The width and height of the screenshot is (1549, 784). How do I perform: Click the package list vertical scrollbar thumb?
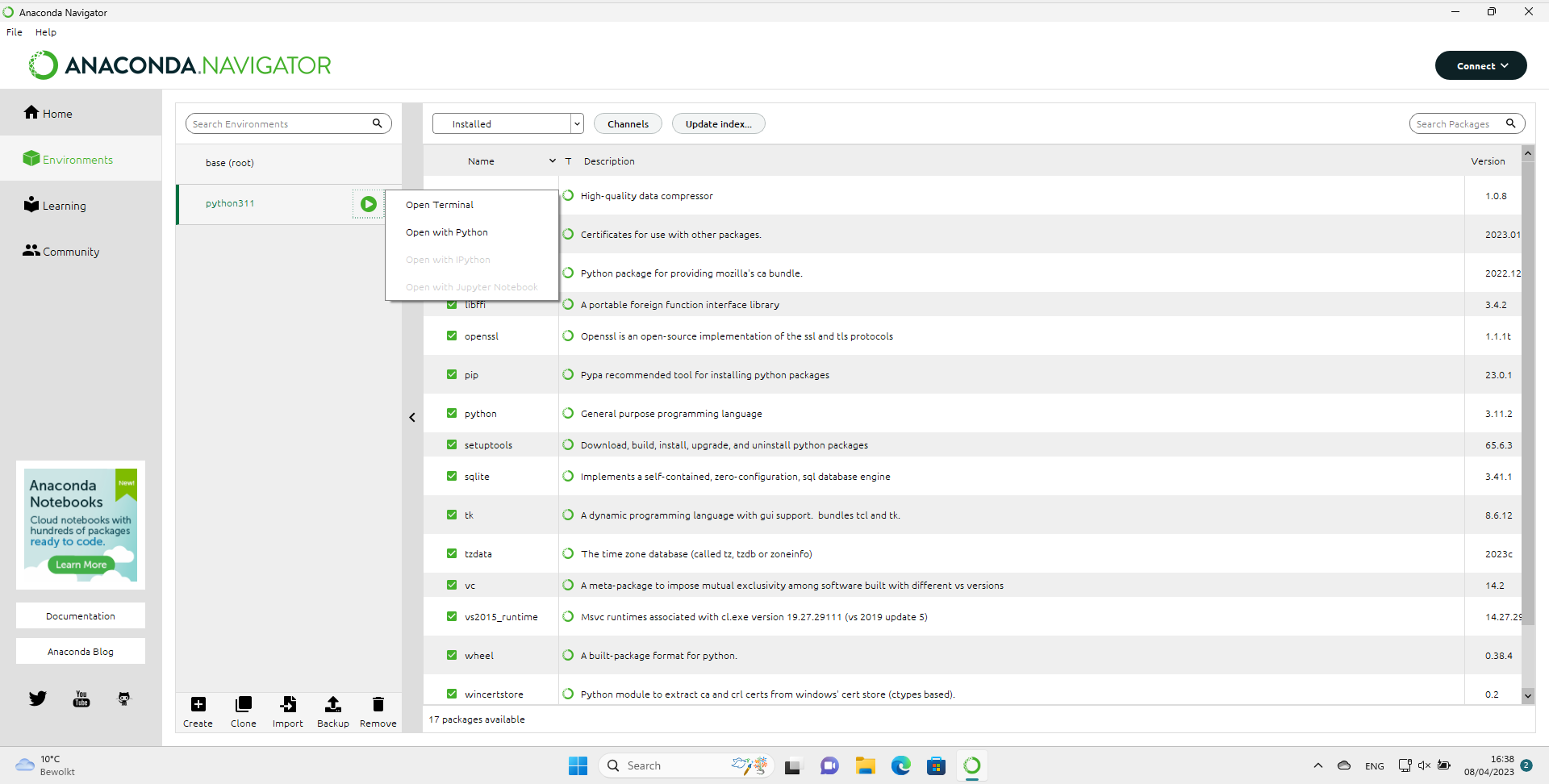(1527, 393)
